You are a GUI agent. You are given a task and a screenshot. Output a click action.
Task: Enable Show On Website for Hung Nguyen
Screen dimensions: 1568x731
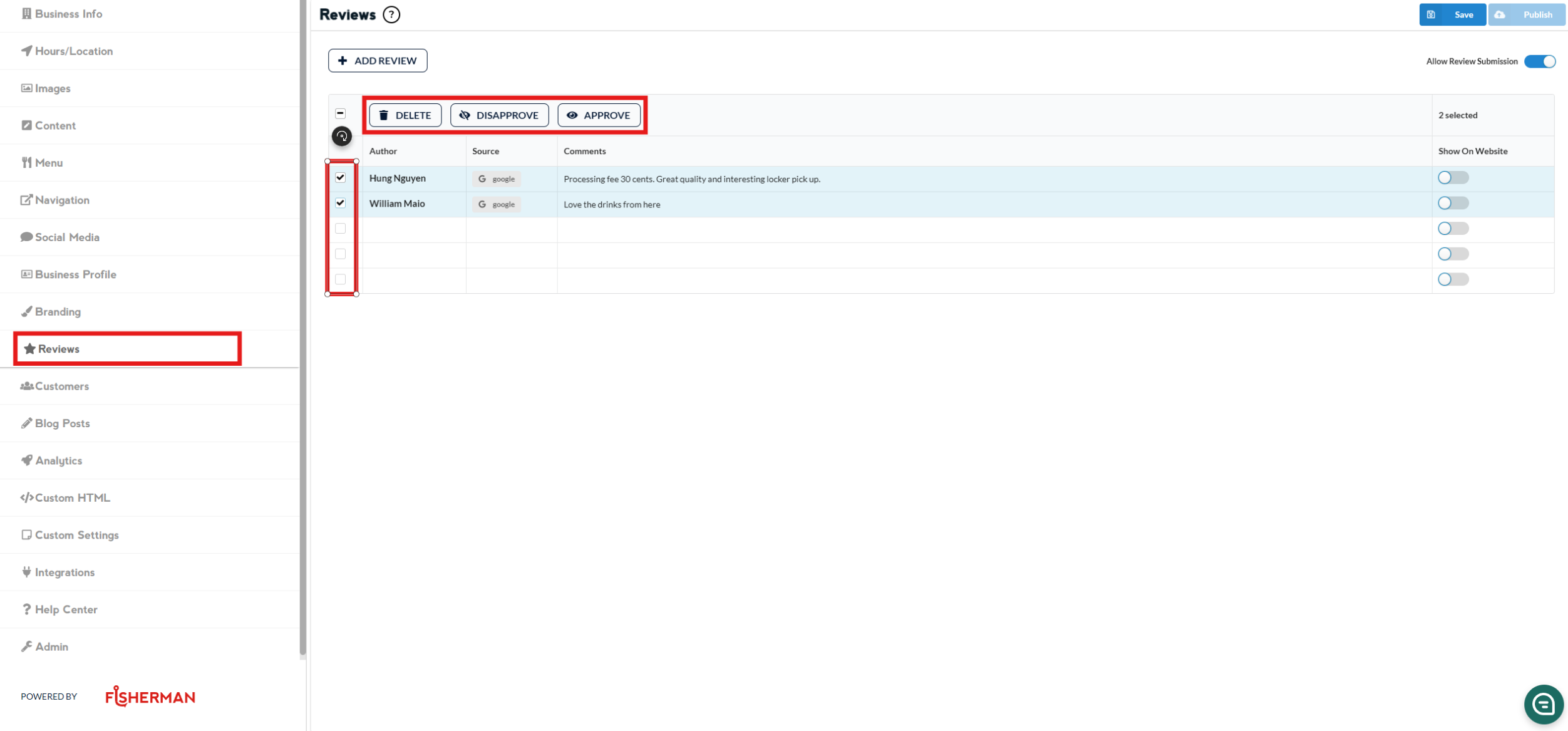(1453, 178)
